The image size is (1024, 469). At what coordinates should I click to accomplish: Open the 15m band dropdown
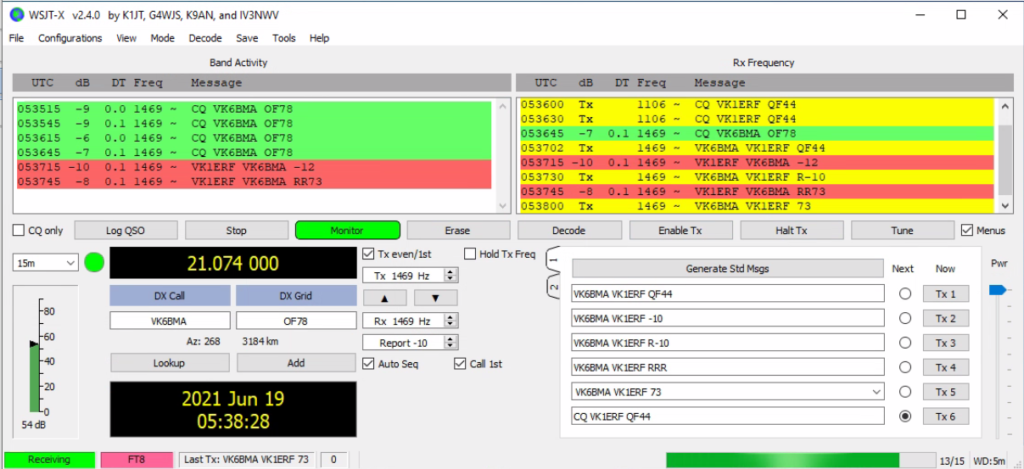pos(45,263)
